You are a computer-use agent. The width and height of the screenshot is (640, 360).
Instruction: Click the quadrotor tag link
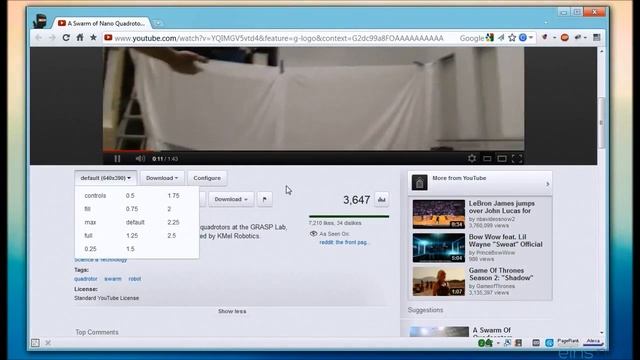[86, 279]
